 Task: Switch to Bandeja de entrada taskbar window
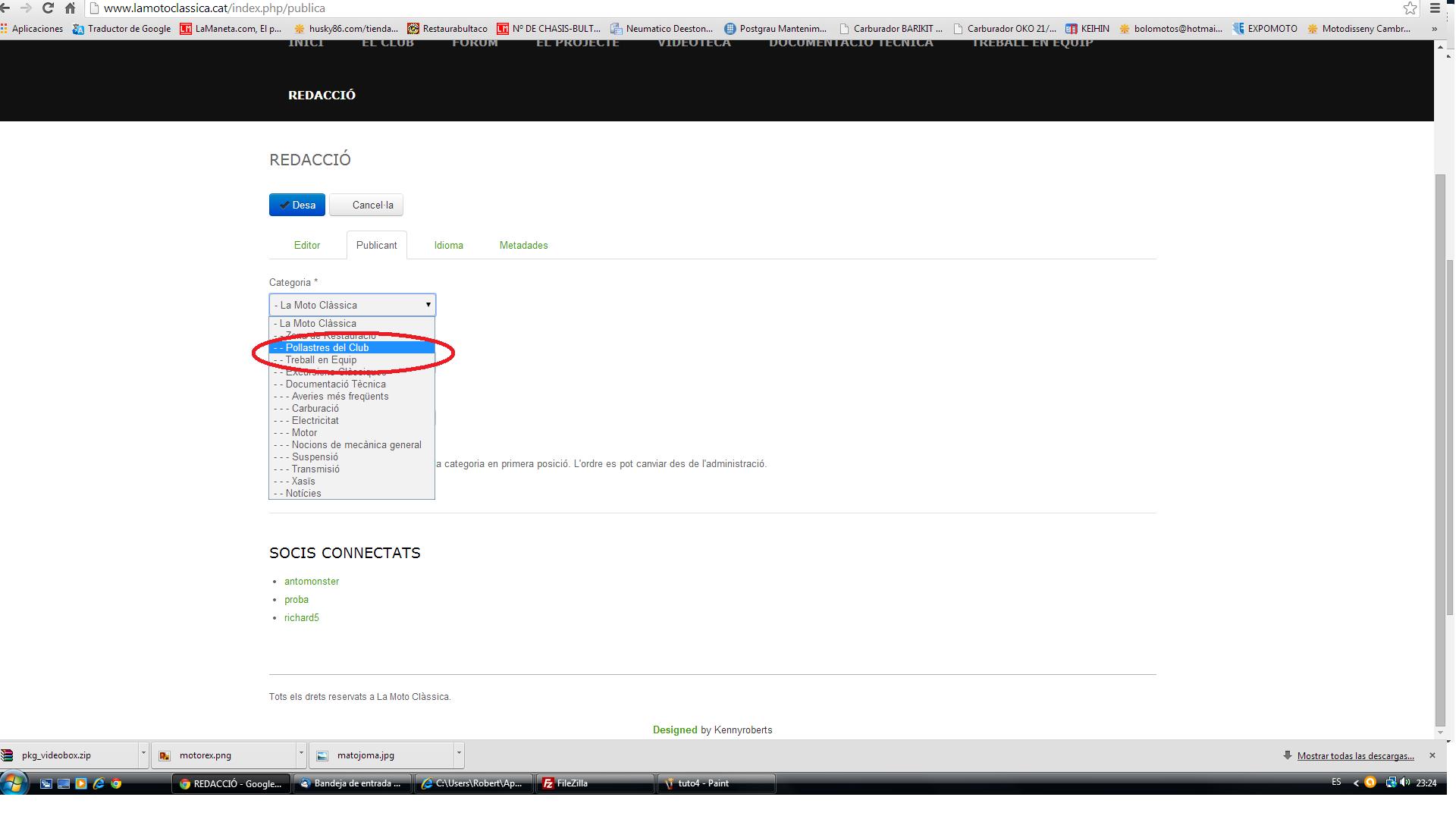tap(353, 783)
